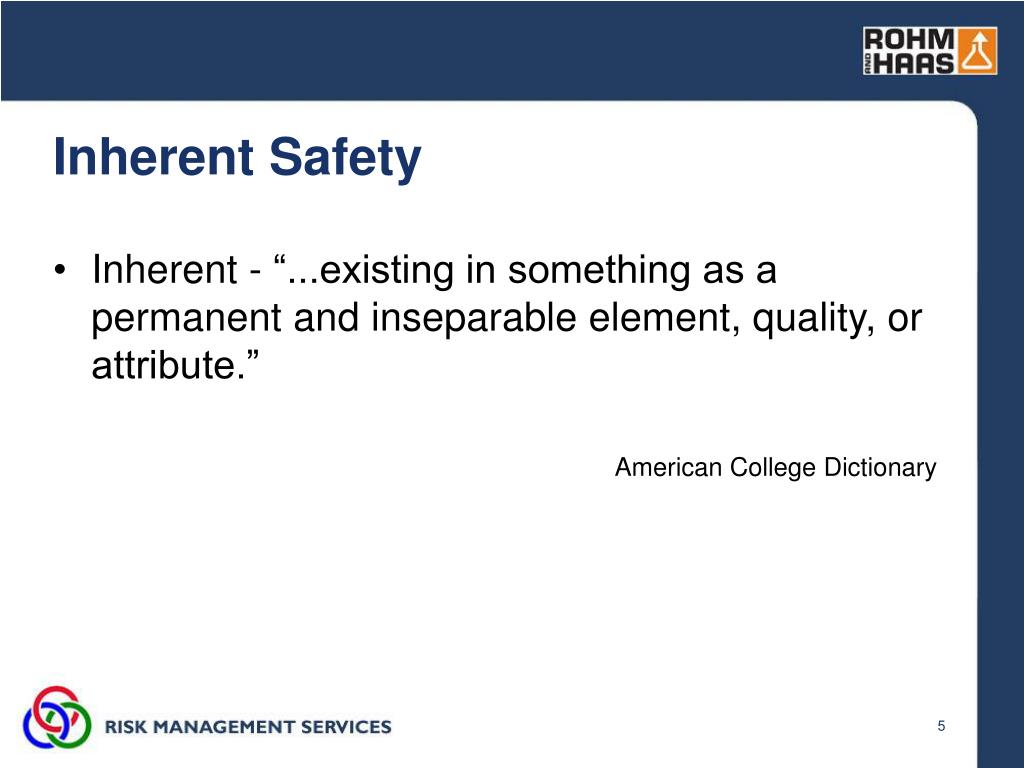Viewport: 1024px width, 768px height.
Task: Click the Risk Management Services text
Action: click(248, 727)
